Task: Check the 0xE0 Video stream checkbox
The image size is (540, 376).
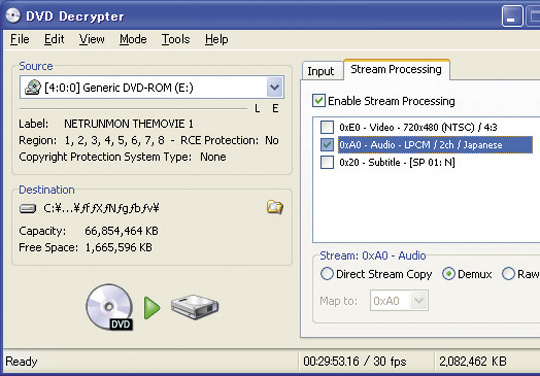Action: pyautogui.click(x=327, y=127)
